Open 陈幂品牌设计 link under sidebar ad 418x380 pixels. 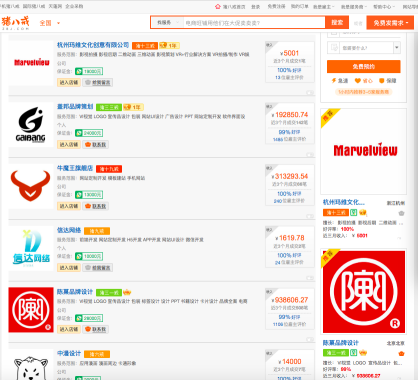pyautogui.click(x=341, y=343)
